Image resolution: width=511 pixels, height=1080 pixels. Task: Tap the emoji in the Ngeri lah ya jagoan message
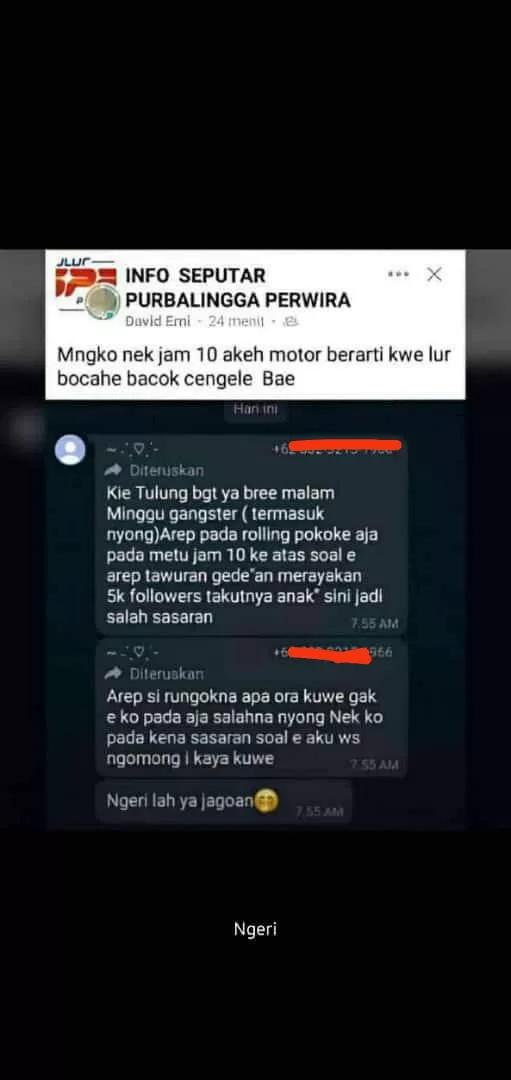coord(265,802)
